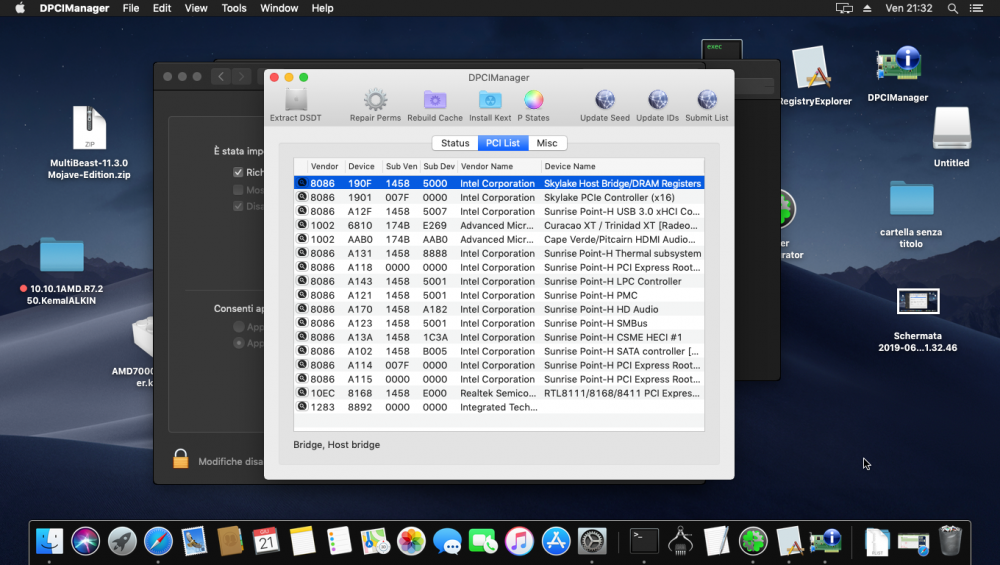Sort list by Device column header

362,166
